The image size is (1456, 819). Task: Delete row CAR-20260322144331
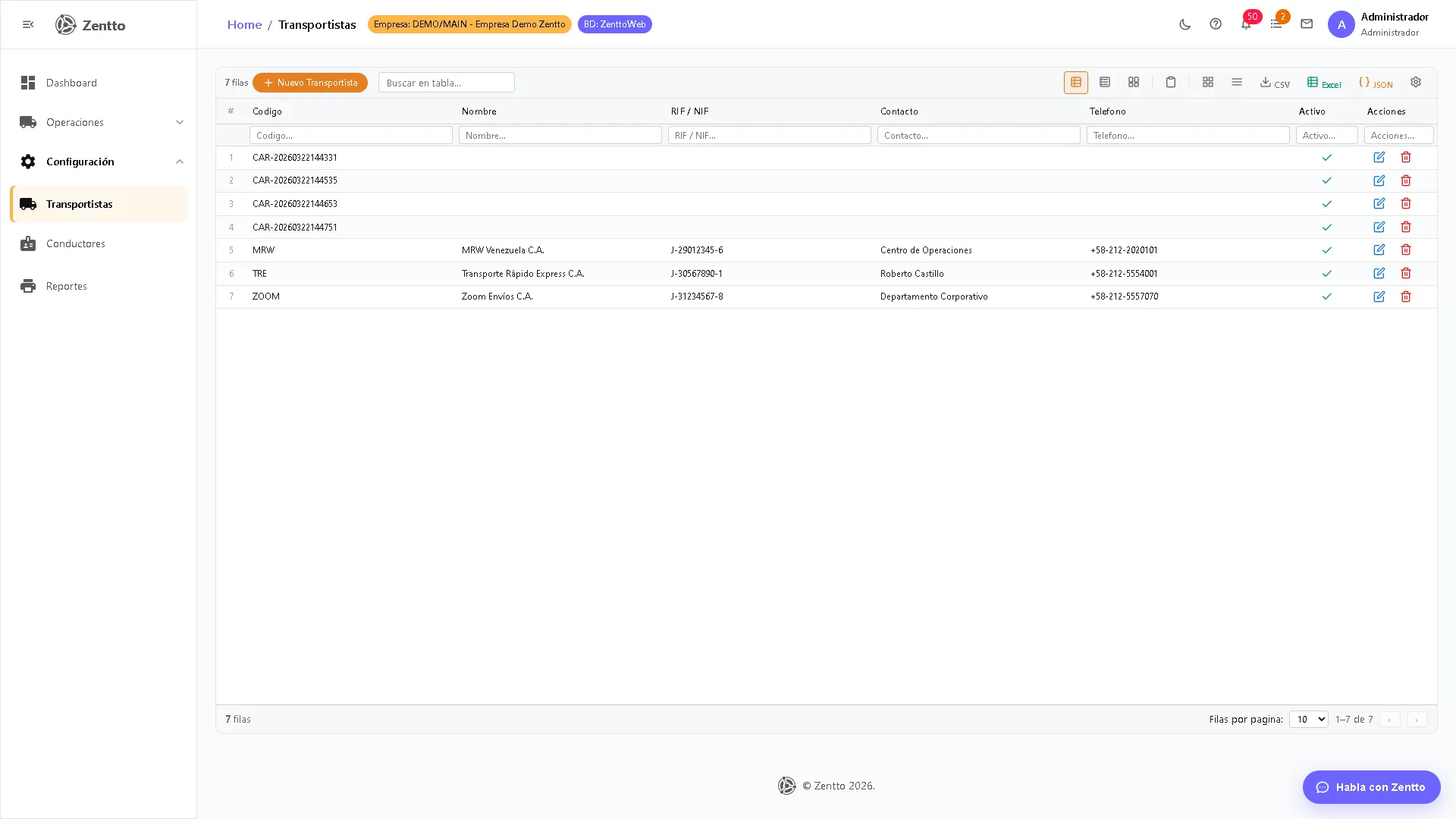(x=1406, y=157)
